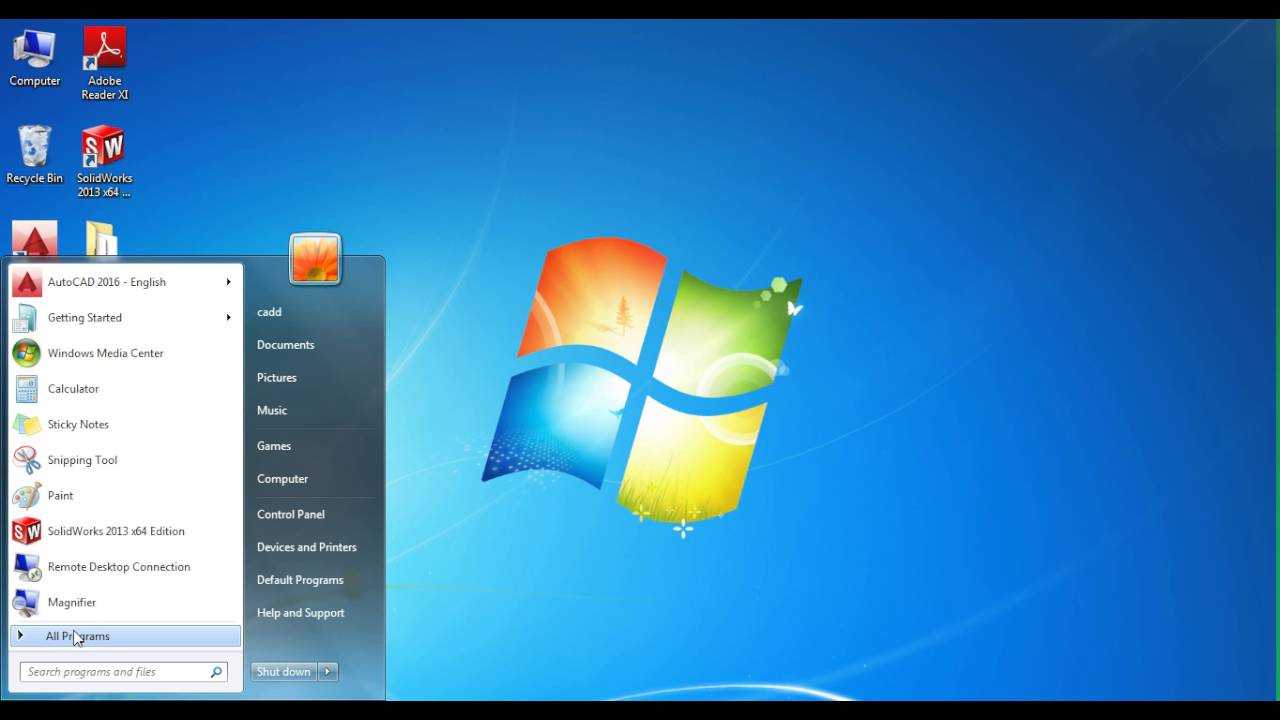Launch Magnifier entry
1280x720 pixels.
click(x=125, y=602)
